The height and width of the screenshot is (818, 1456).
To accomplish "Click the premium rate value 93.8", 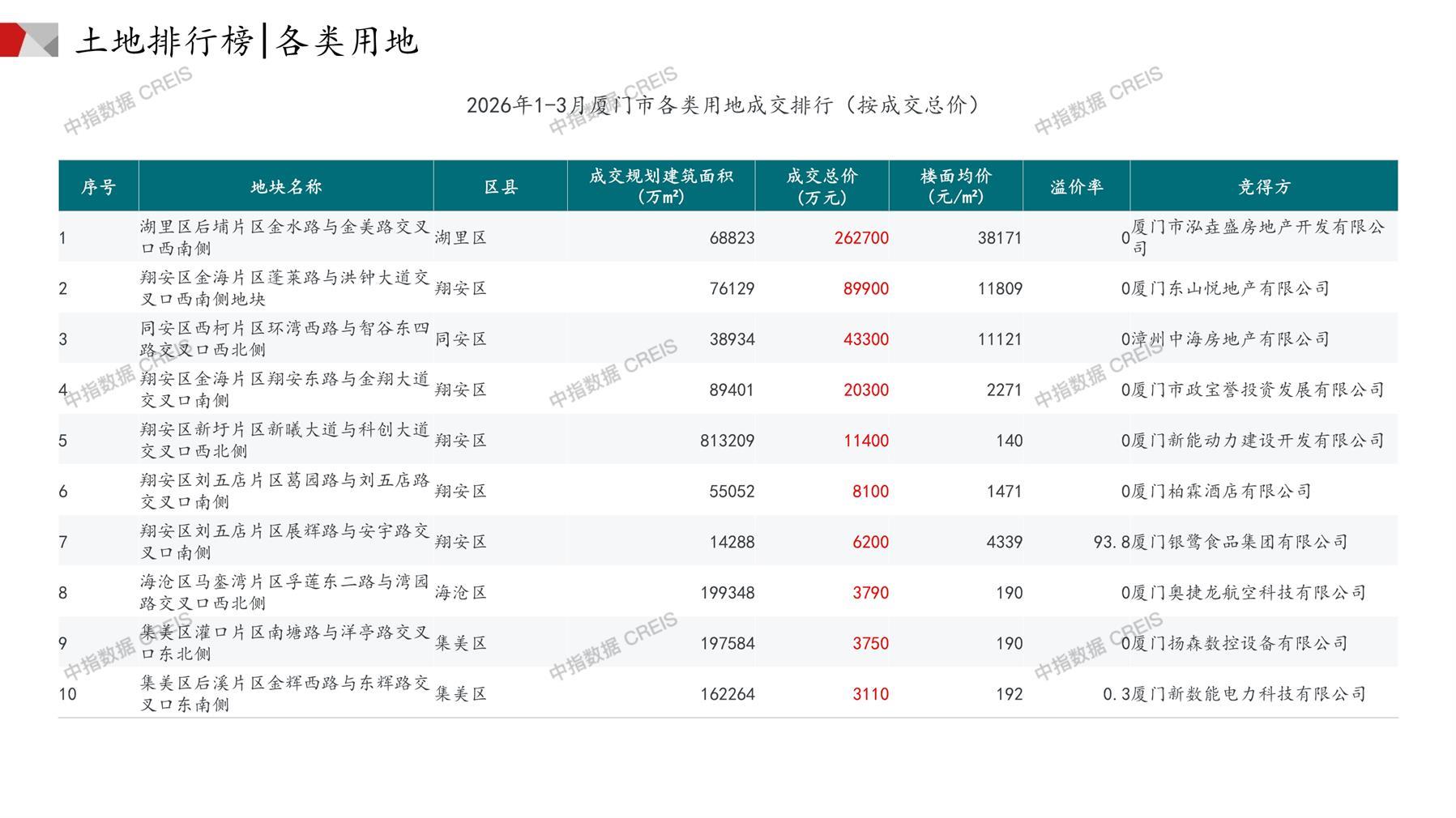I will coord(1111,543).
